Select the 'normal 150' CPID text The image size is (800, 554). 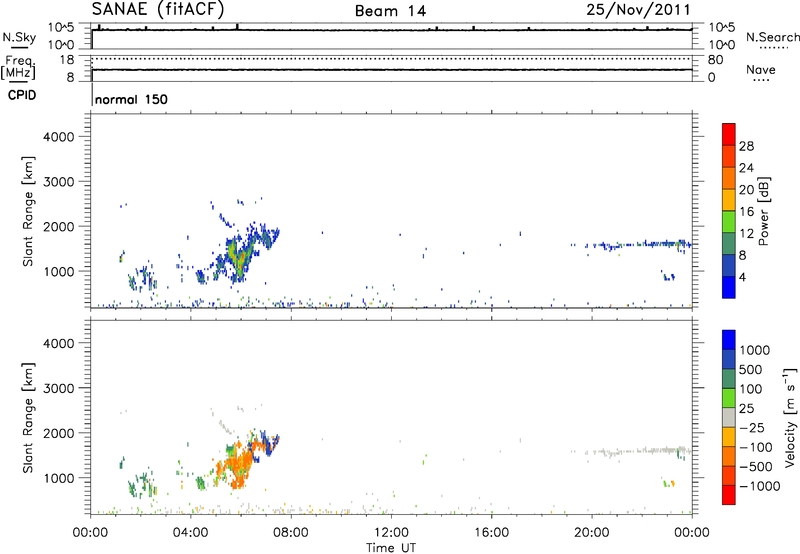coord(131,99)
